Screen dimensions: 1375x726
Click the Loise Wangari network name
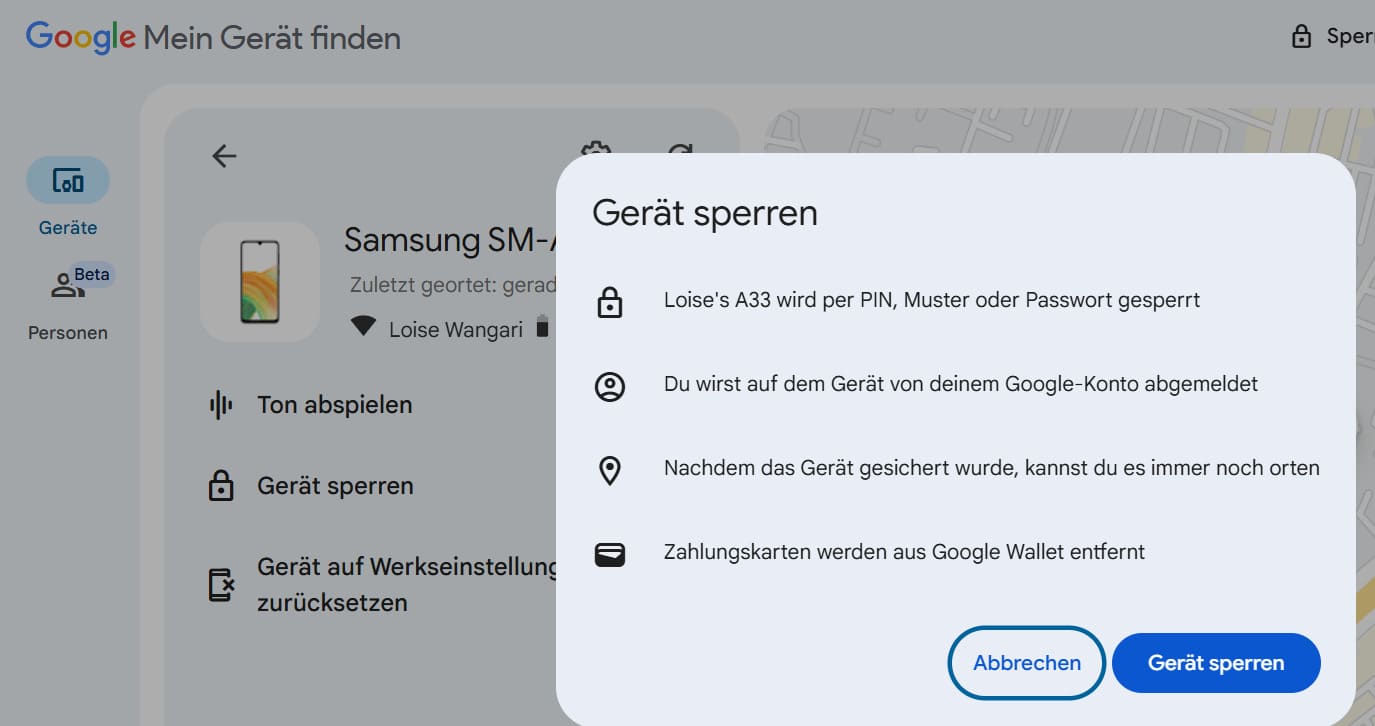(x=456, y=329)
